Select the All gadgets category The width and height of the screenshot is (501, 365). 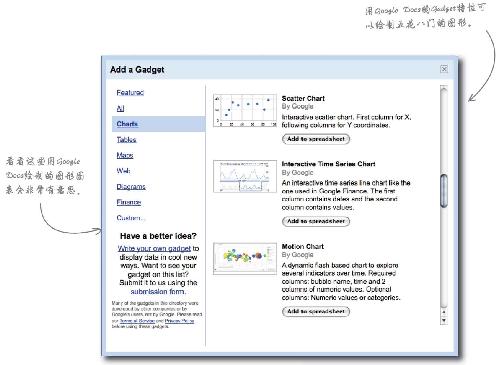tap(120, 108)
